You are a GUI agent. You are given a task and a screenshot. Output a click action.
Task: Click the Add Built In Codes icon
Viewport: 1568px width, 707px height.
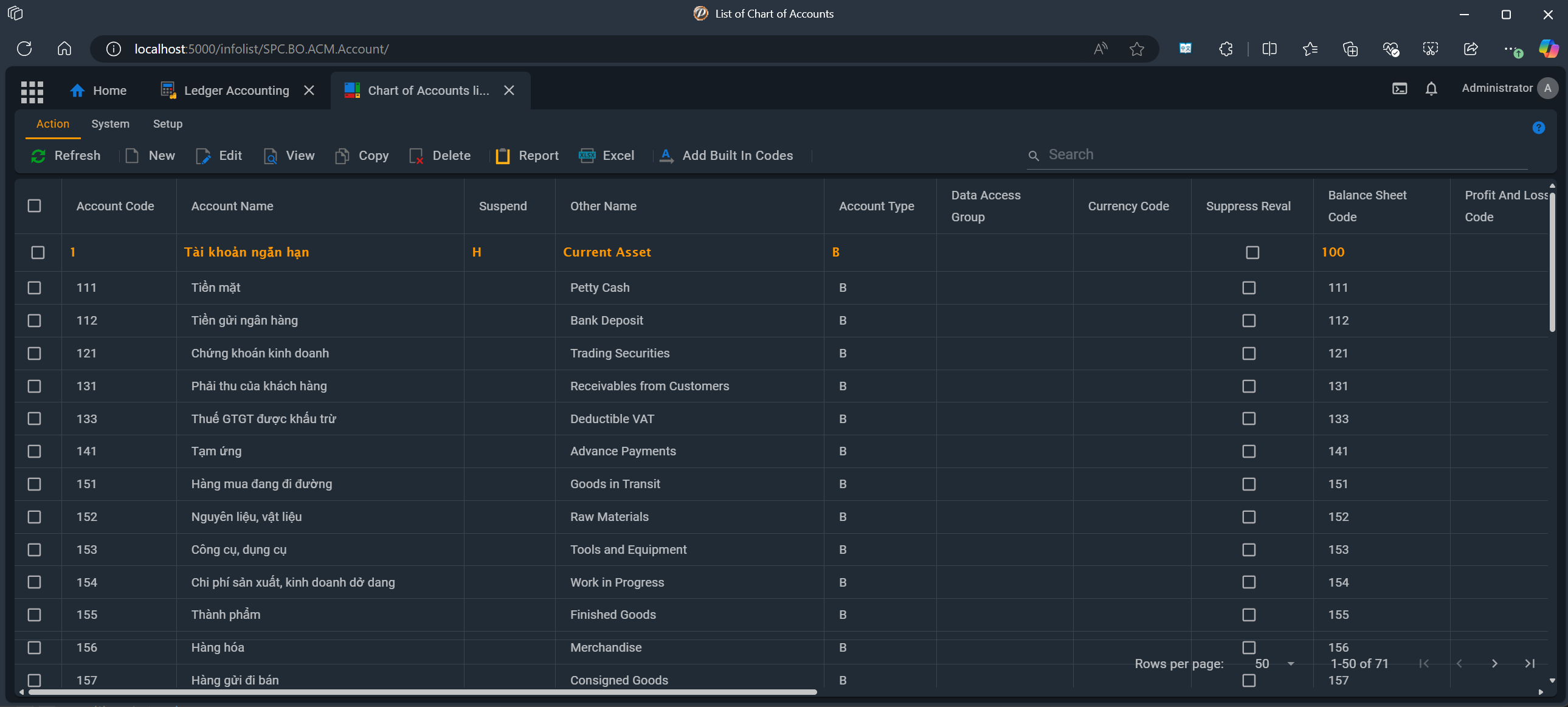click(x=666, y=156)
